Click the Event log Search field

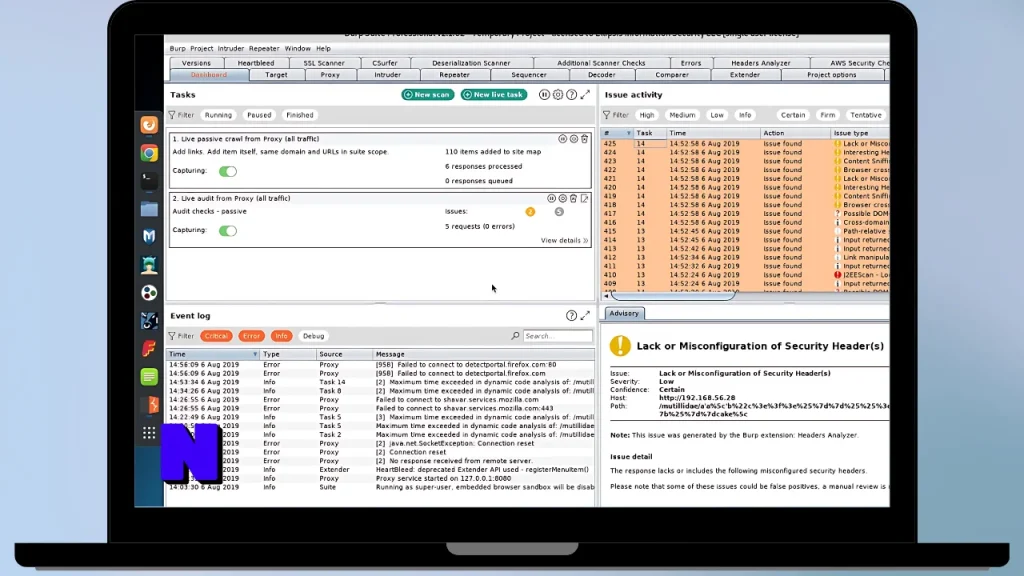(x=557, y=336)
